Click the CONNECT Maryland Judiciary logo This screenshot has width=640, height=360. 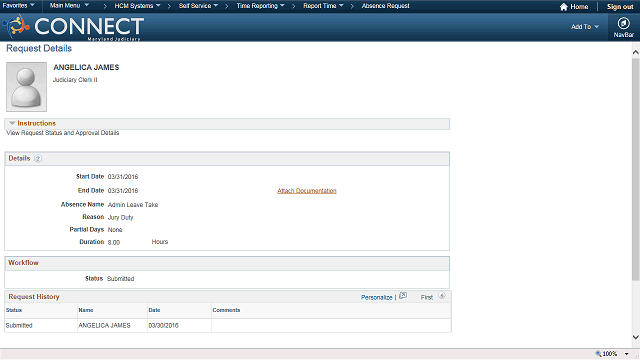tap(73, 27)
